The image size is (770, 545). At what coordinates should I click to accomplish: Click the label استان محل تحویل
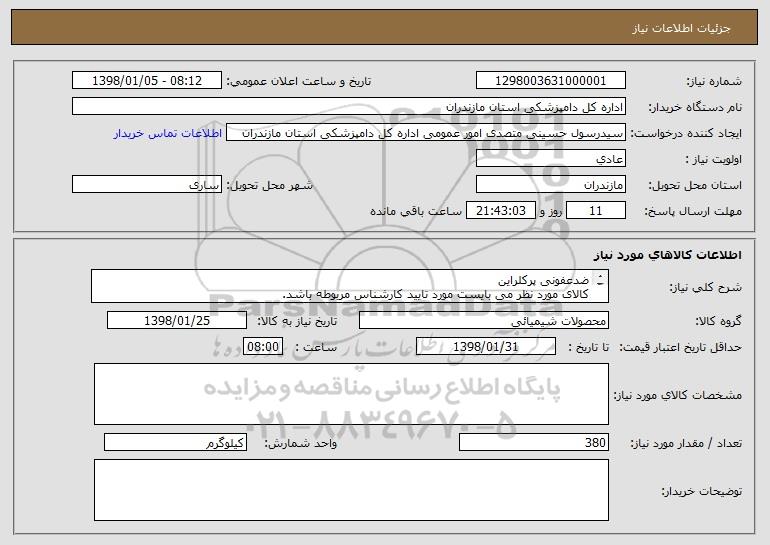pos(695,186)
